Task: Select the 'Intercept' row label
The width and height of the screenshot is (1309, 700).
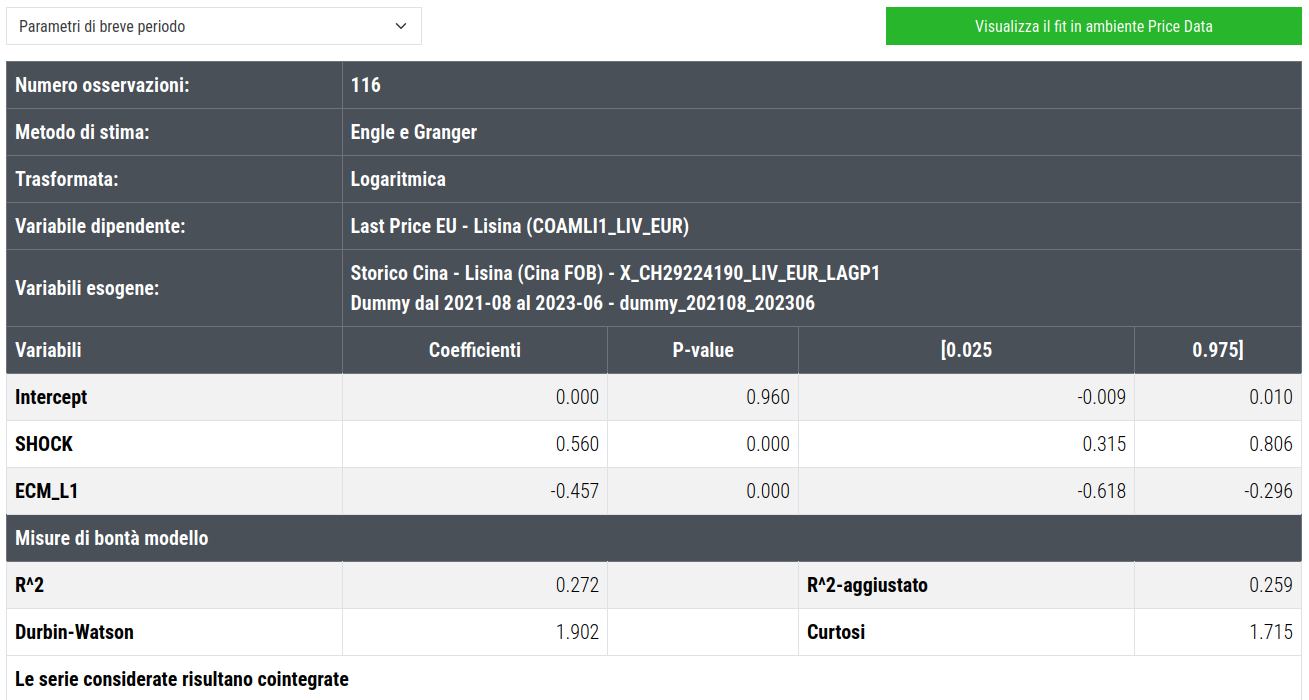Action: click(51, 397)
